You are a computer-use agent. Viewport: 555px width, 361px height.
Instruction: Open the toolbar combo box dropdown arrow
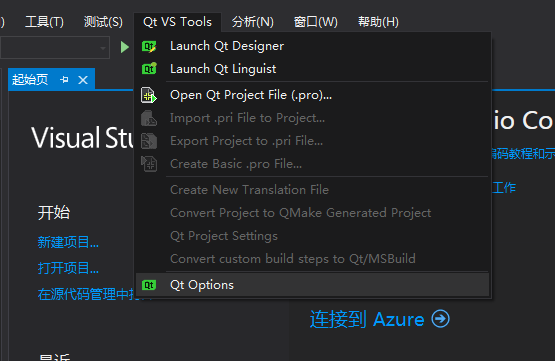pos(103,48)
